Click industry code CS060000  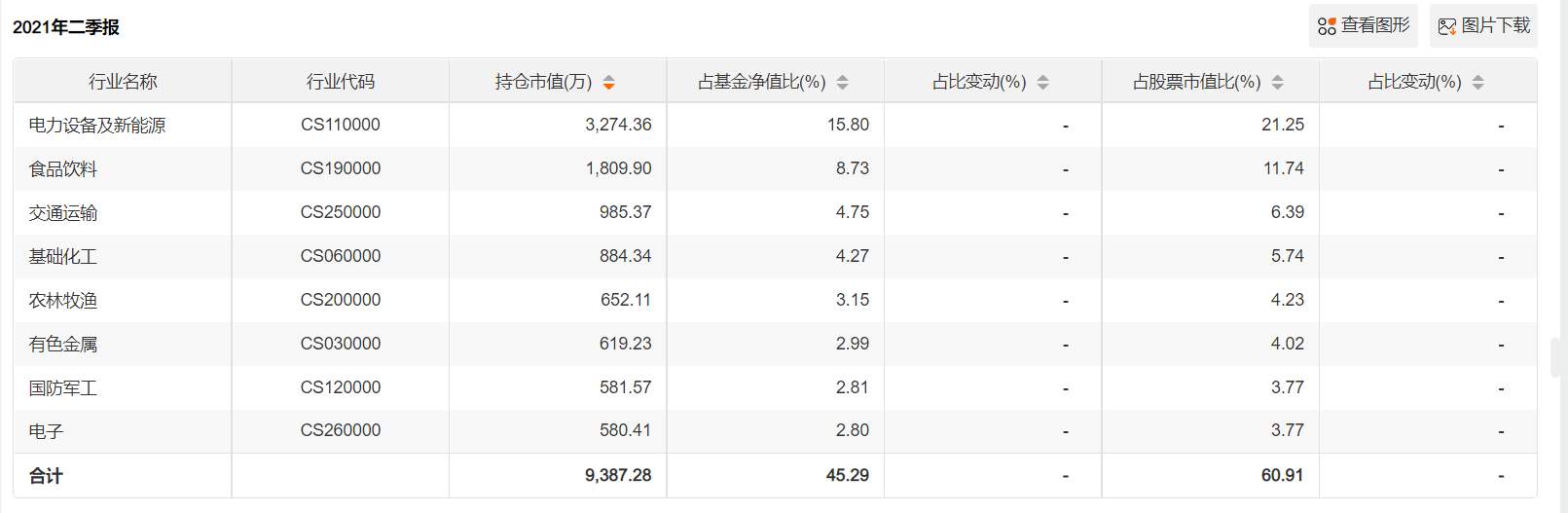point(341,256)
